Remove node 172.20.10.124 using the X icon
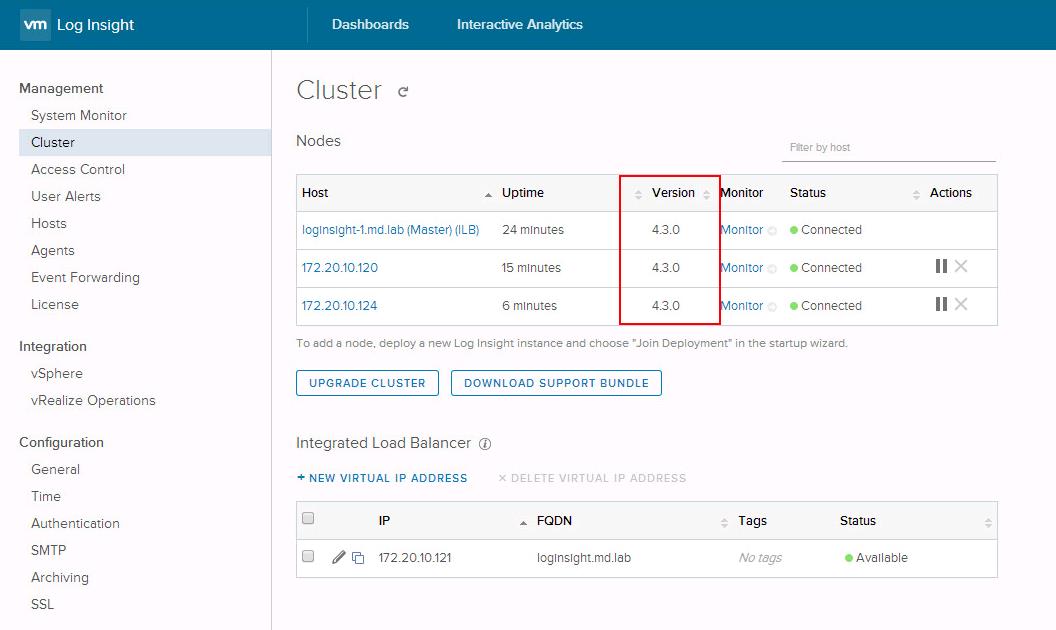1056x630 pixels. click(961, 304)
